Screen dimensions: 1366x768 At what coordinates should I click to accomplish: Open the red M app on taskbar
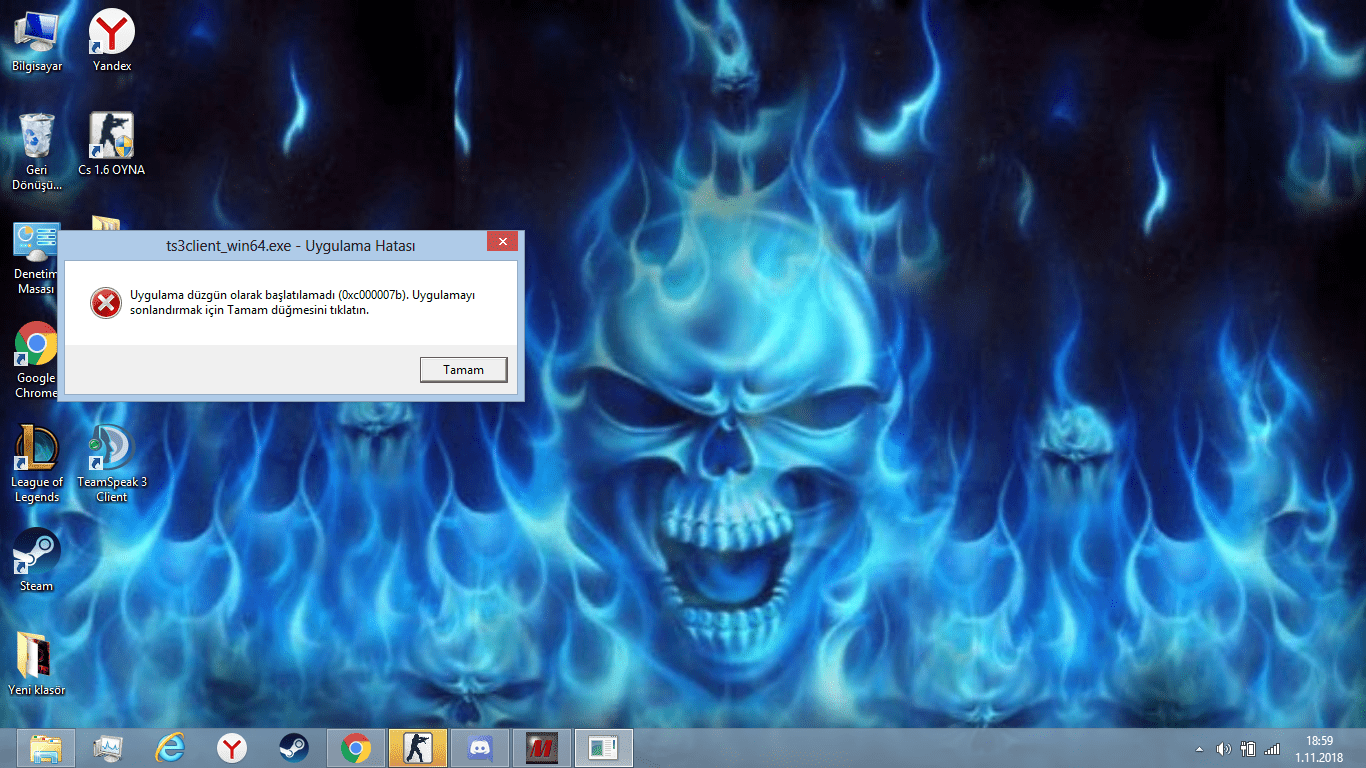542,748
